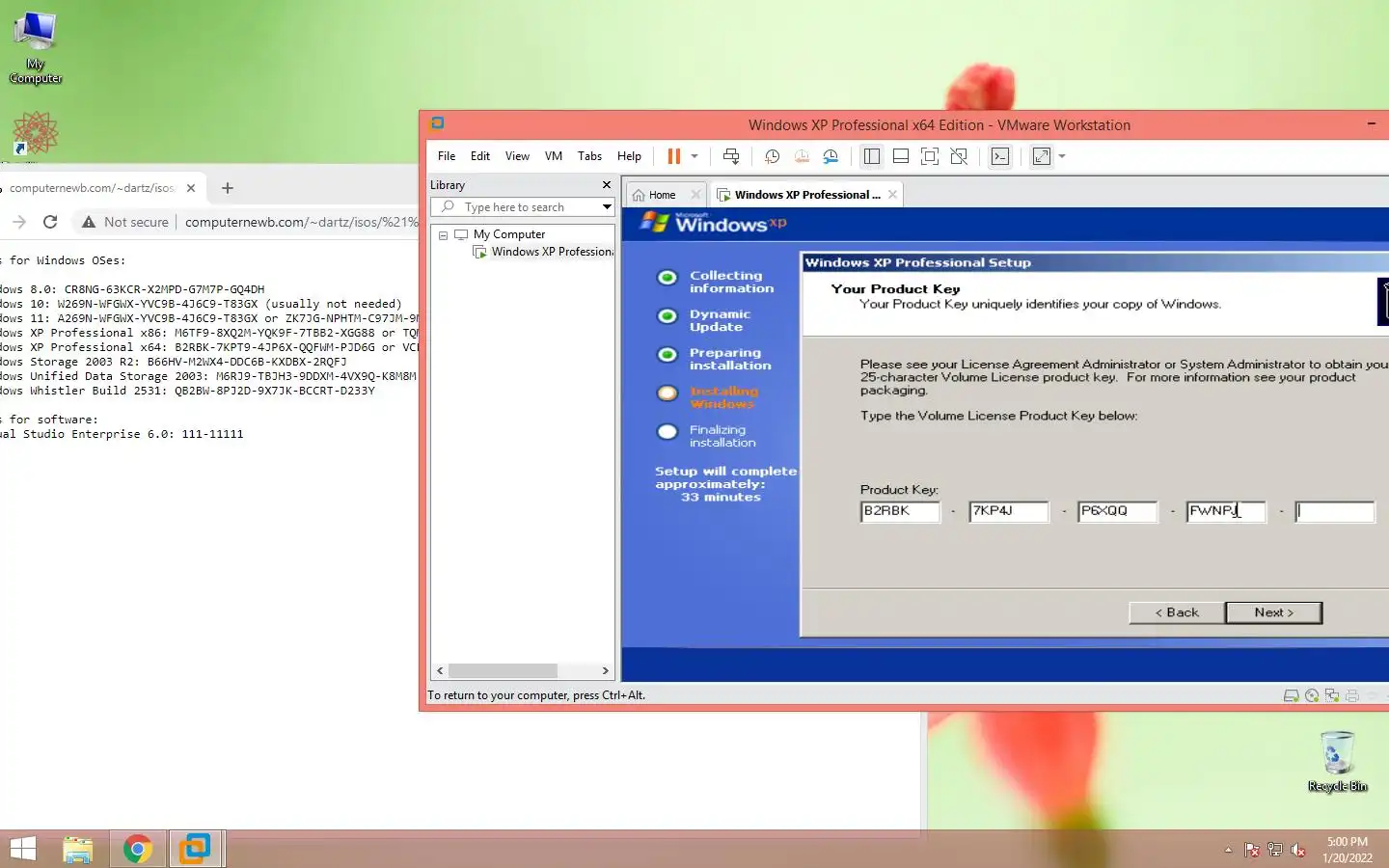Click the Chrome taskbar icon
The height and width of the screenshot is (868, 1389).
click(138, 849)
